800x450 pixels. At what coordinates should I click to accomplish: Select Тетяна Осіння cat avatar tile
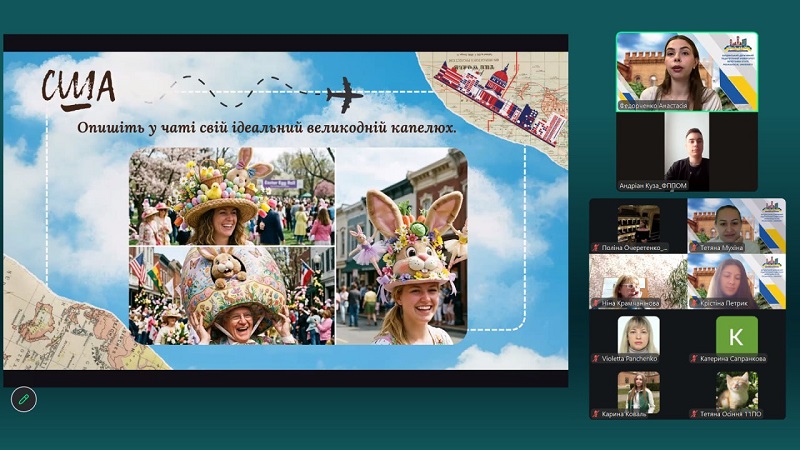point(736,390)
